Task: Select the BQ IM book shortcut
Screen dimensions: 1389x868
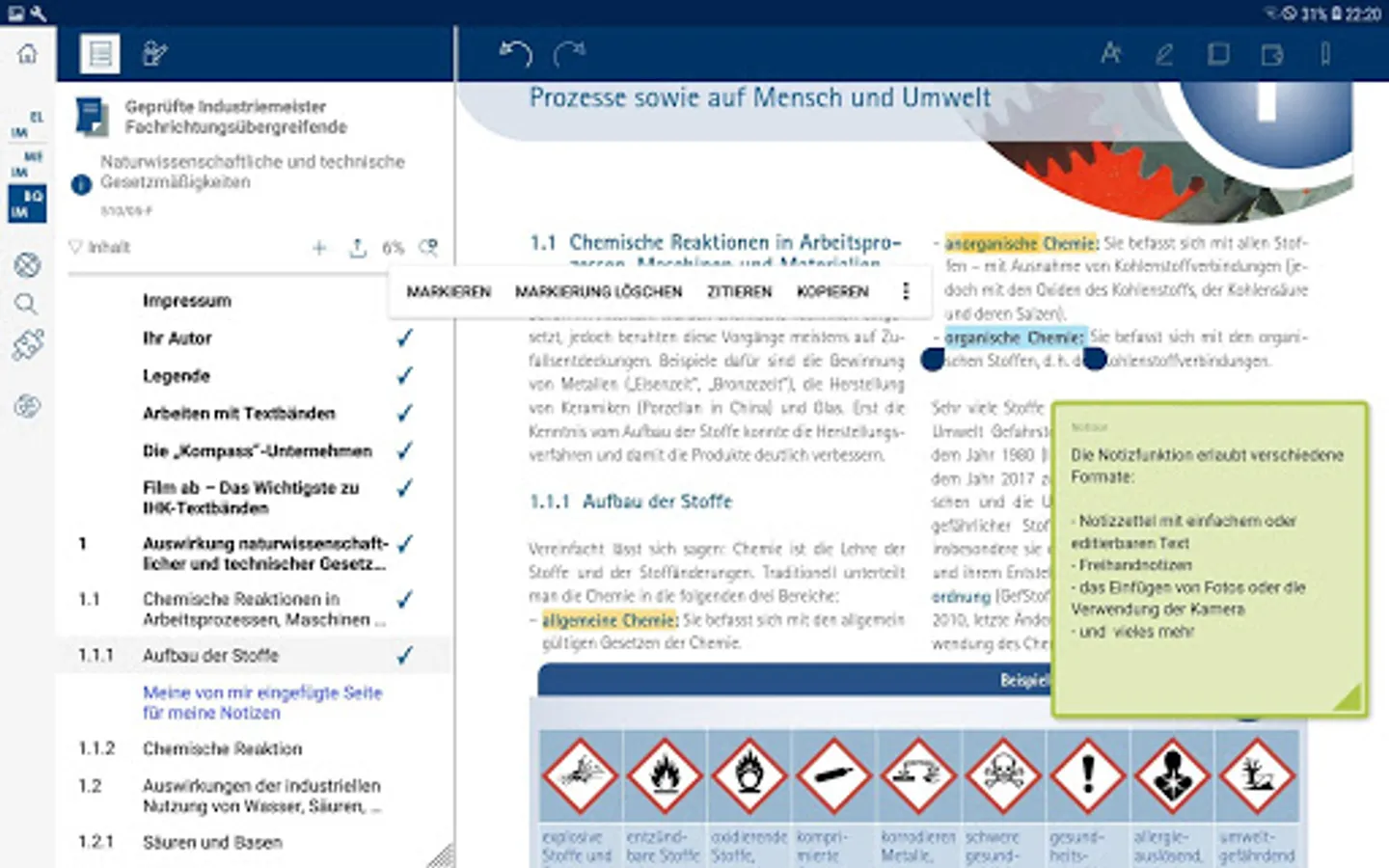Action: [x=27, y=203]
